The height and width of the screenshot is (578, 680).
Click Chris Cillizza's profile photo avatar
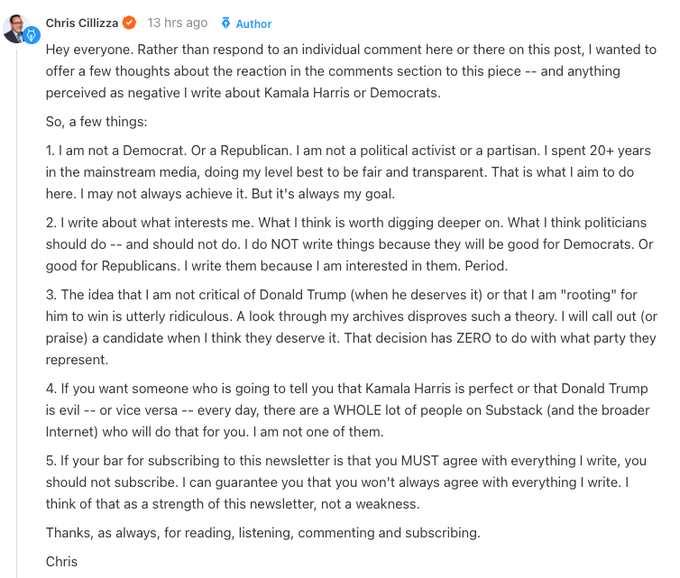pyautogui.click(x=15, y=26)
